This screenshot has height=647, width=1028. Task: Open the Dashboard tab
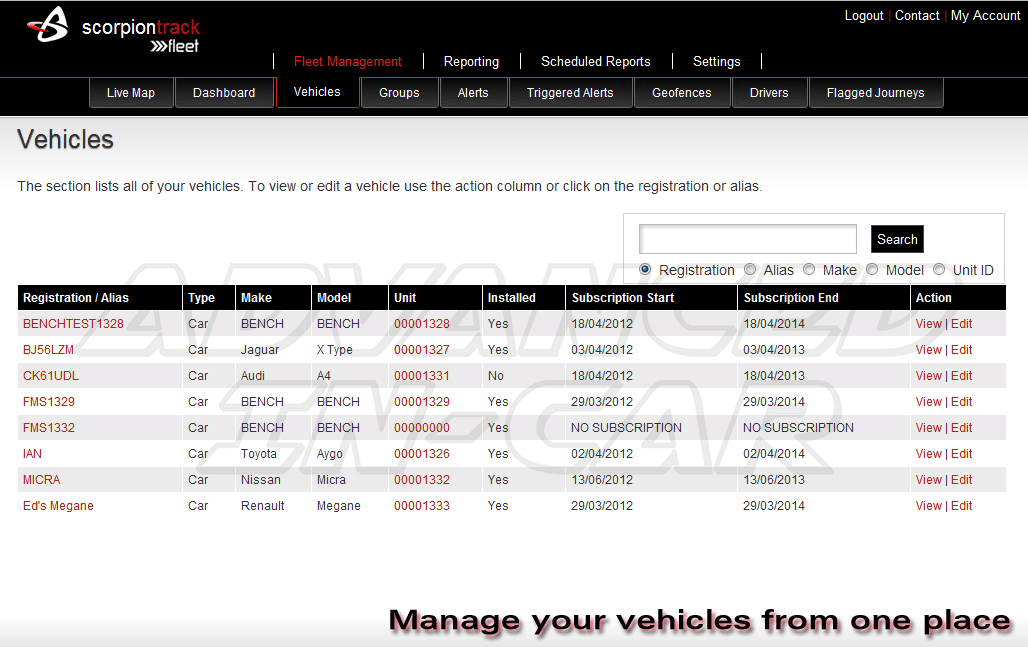(224, 92)
